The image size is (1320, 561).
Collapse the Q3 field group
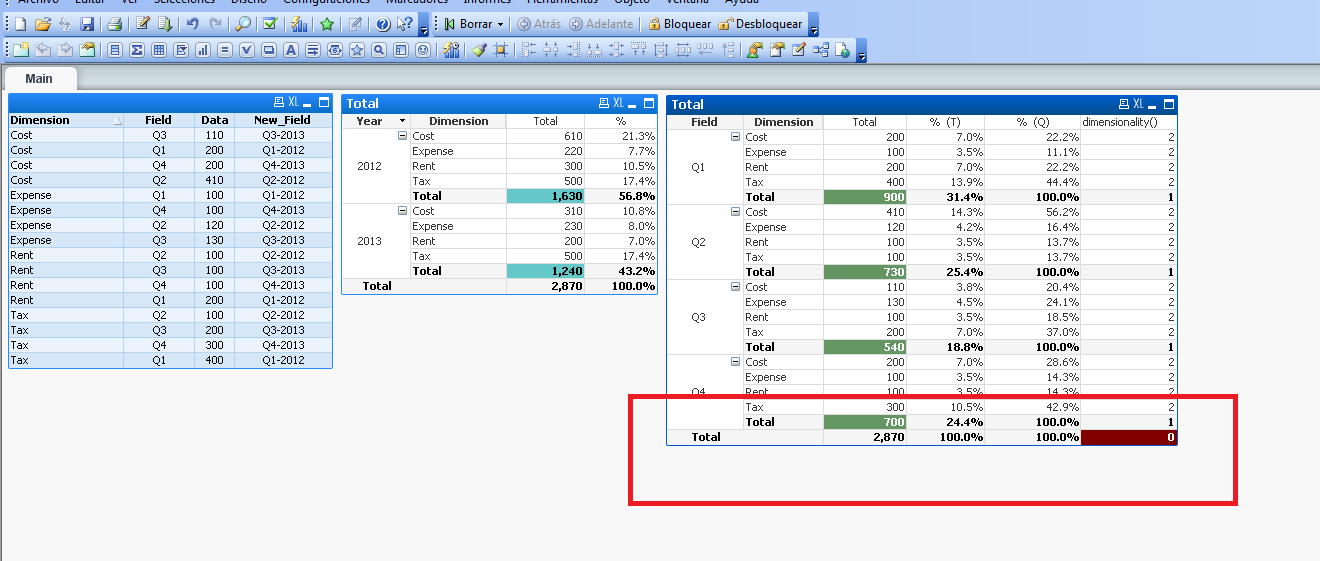pyautogui.click(x=736, y=287)
